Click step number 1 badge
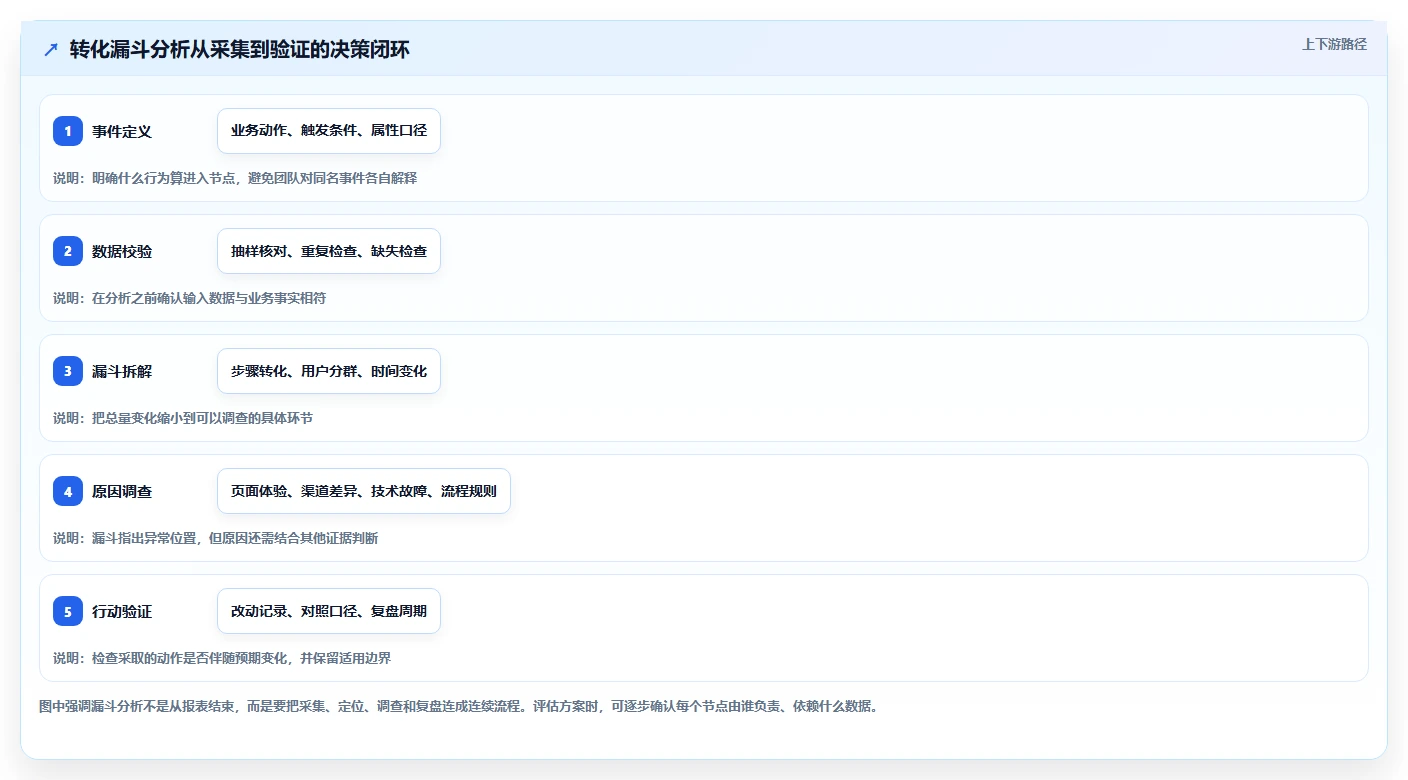 [x=68, y=131]
